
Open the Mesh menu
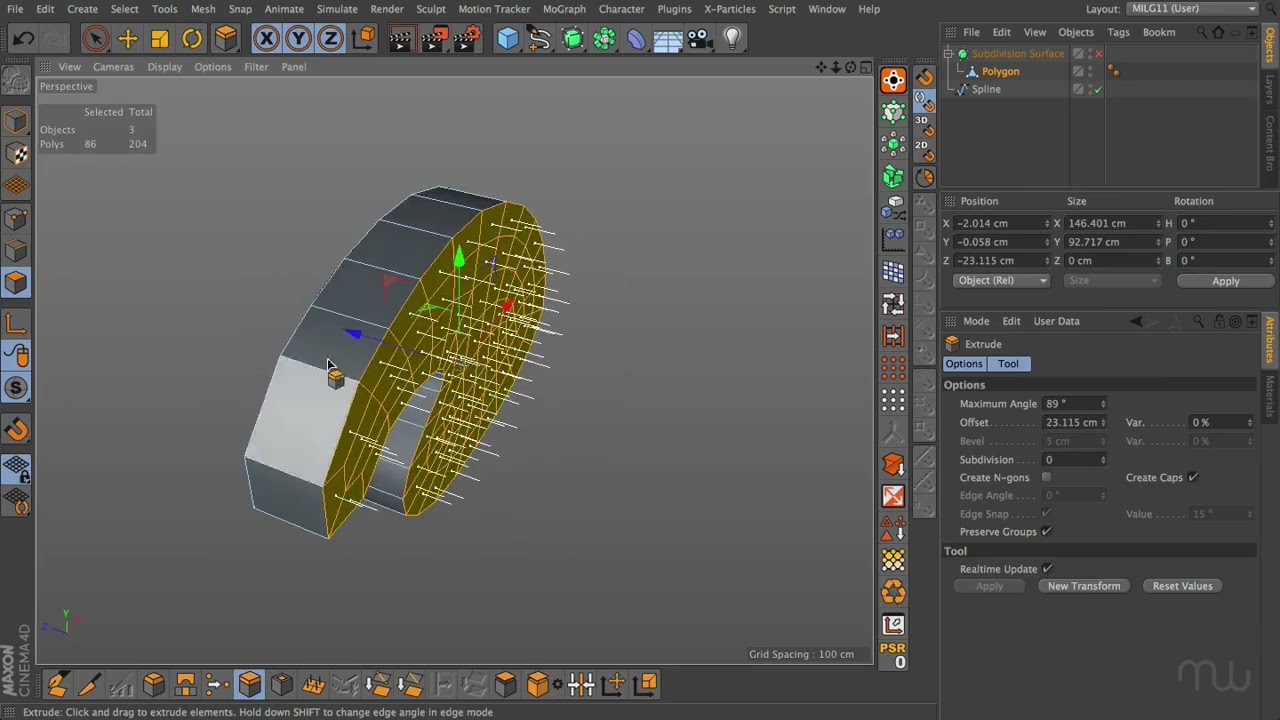click(203, 9)
